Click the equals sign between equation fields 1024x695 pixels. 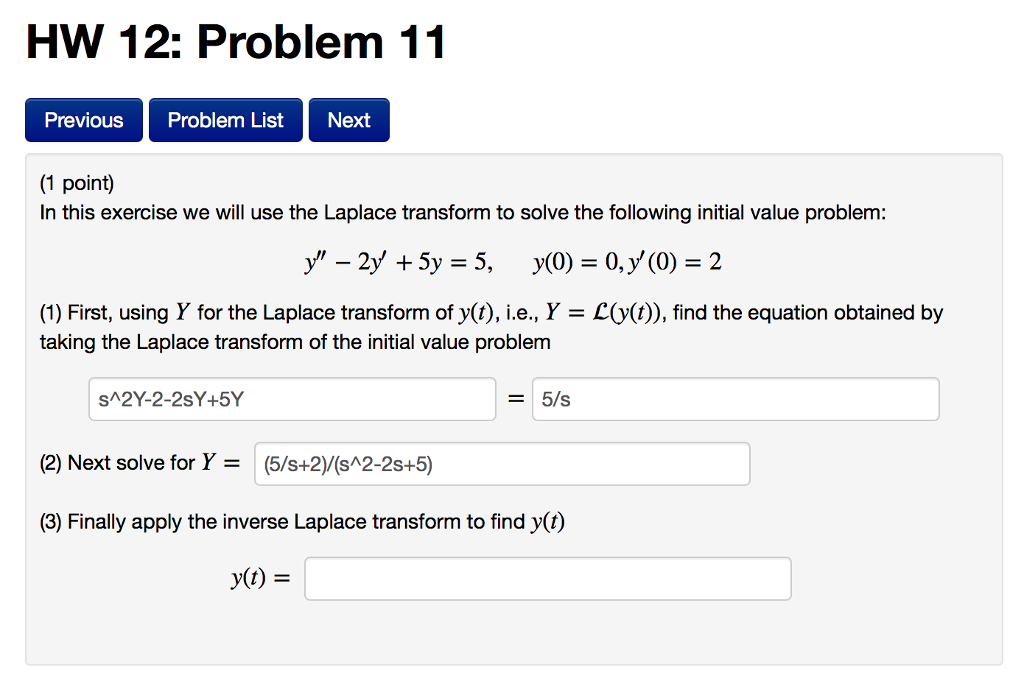(x=516, y=398)
